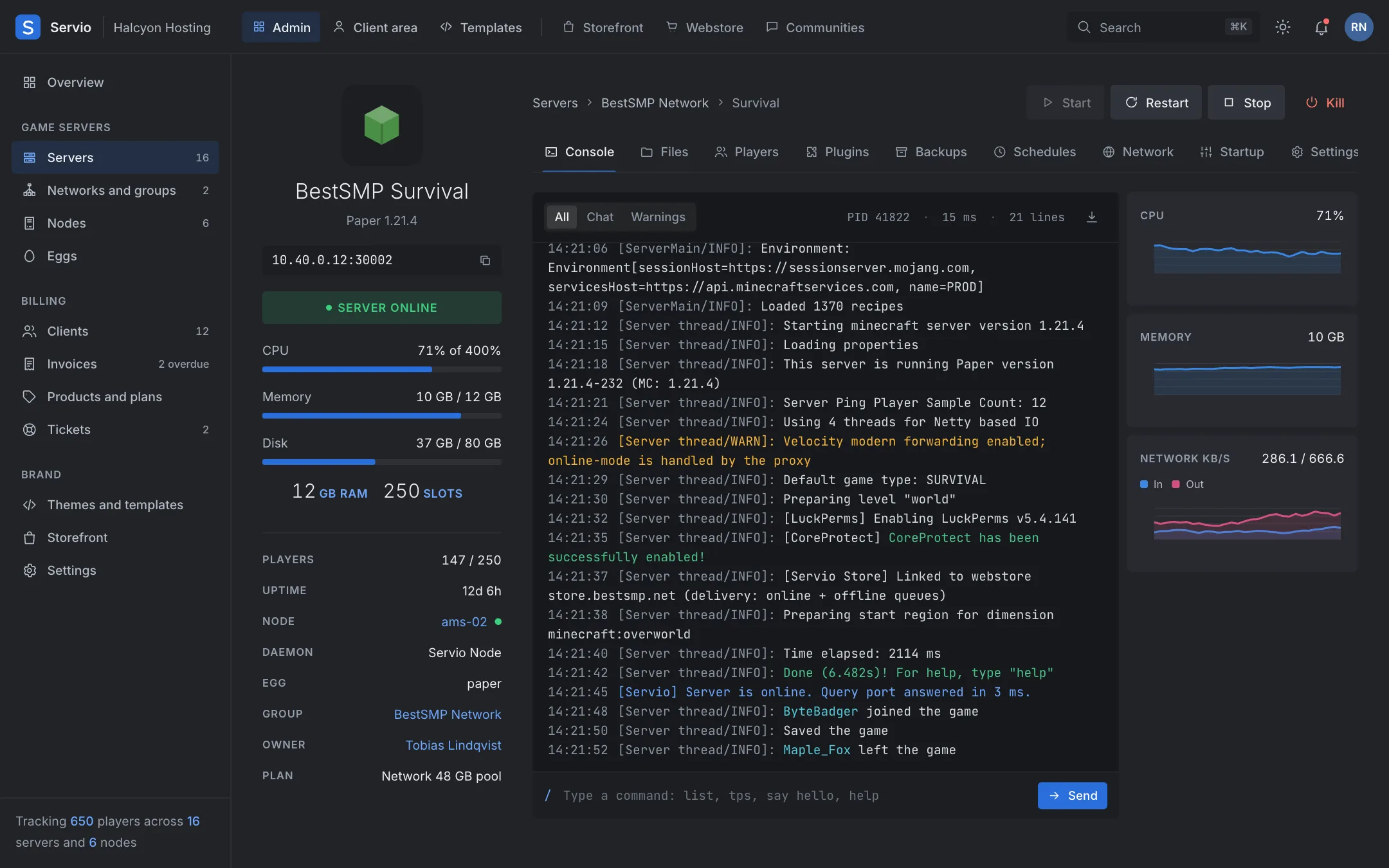Switch console filter to All
Image resolution: width=1389 pixels, height=868 pixels.
coord(561,217)
